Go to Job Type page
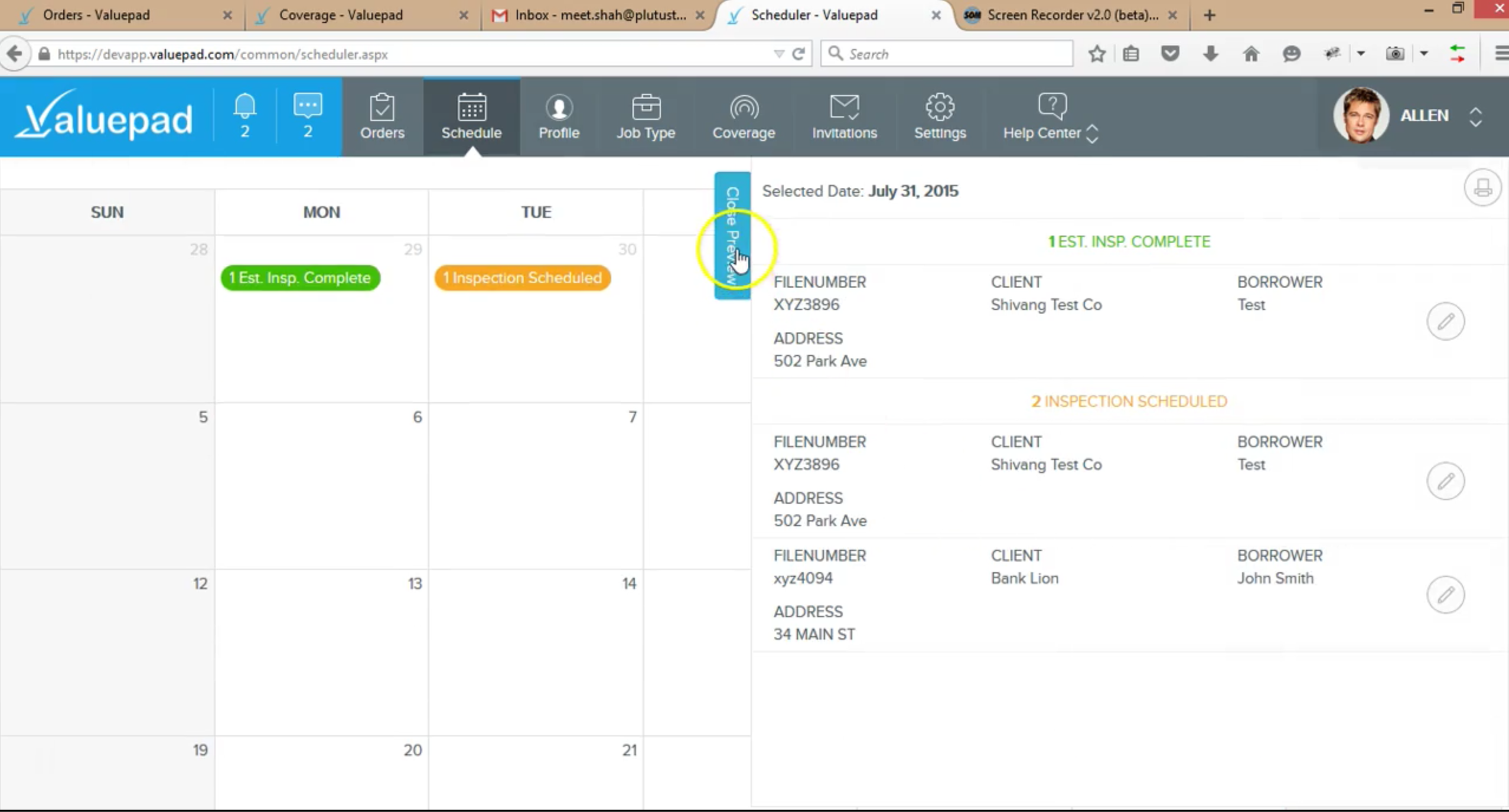The image size is (1509, 812). (x=646, y=116)
